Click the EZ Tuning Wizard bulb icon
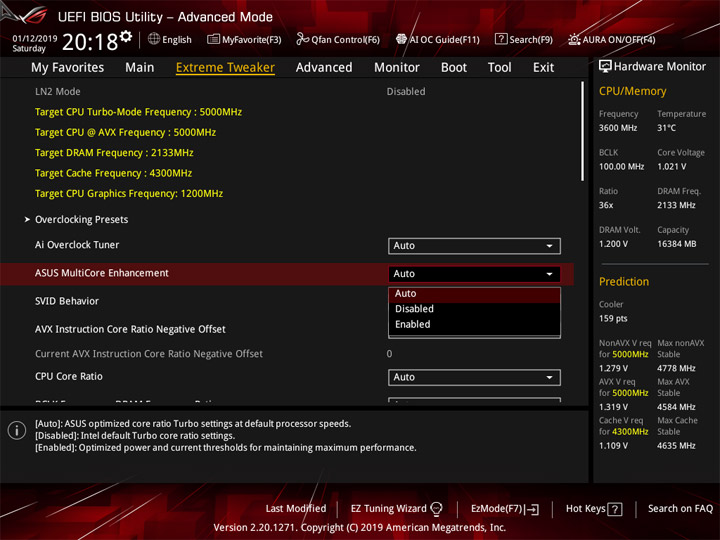 click(436, 508)
